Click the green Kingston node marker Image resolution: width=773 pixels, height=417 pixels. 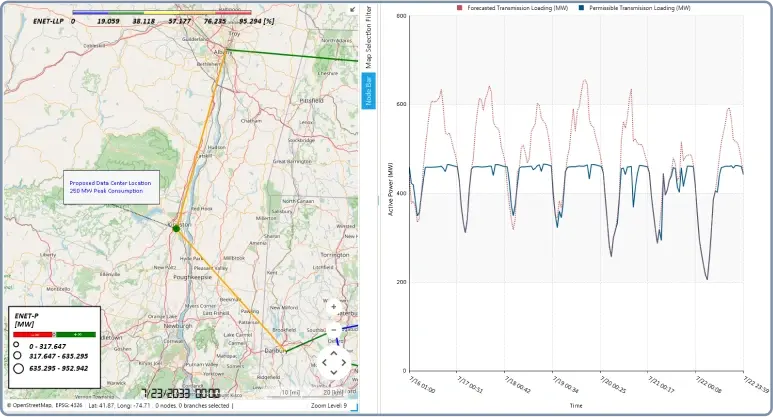tap(176, 228)
